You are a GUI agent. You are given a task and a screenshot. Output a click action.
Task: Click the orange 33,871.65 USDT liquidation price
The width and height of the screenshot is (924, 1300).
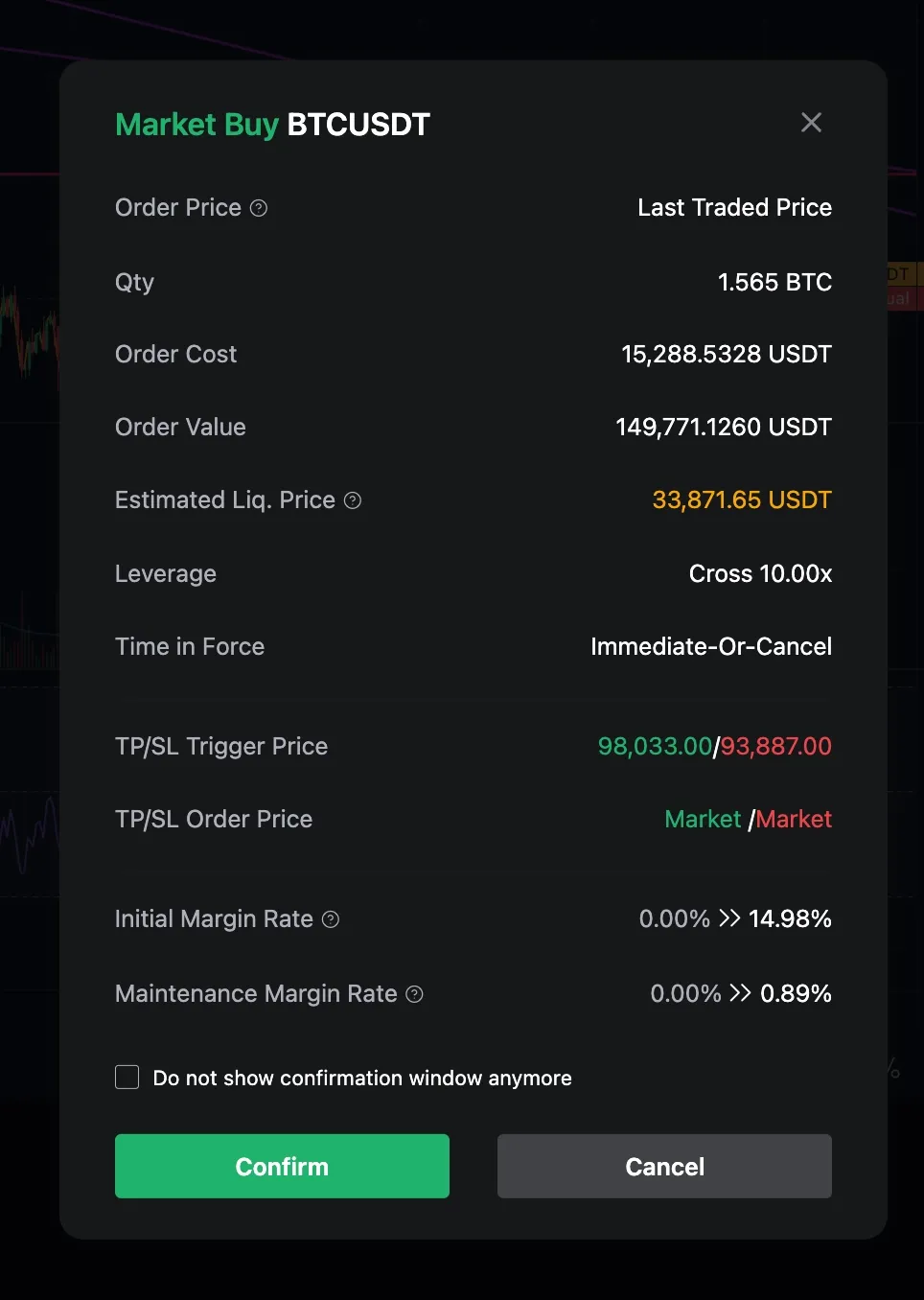point(742,500)
